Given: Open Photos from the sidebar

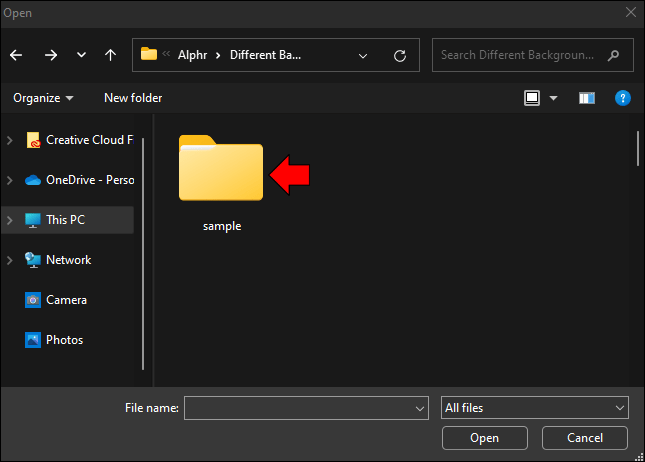Looking at the screenshot, I should (x=64, y=340).
